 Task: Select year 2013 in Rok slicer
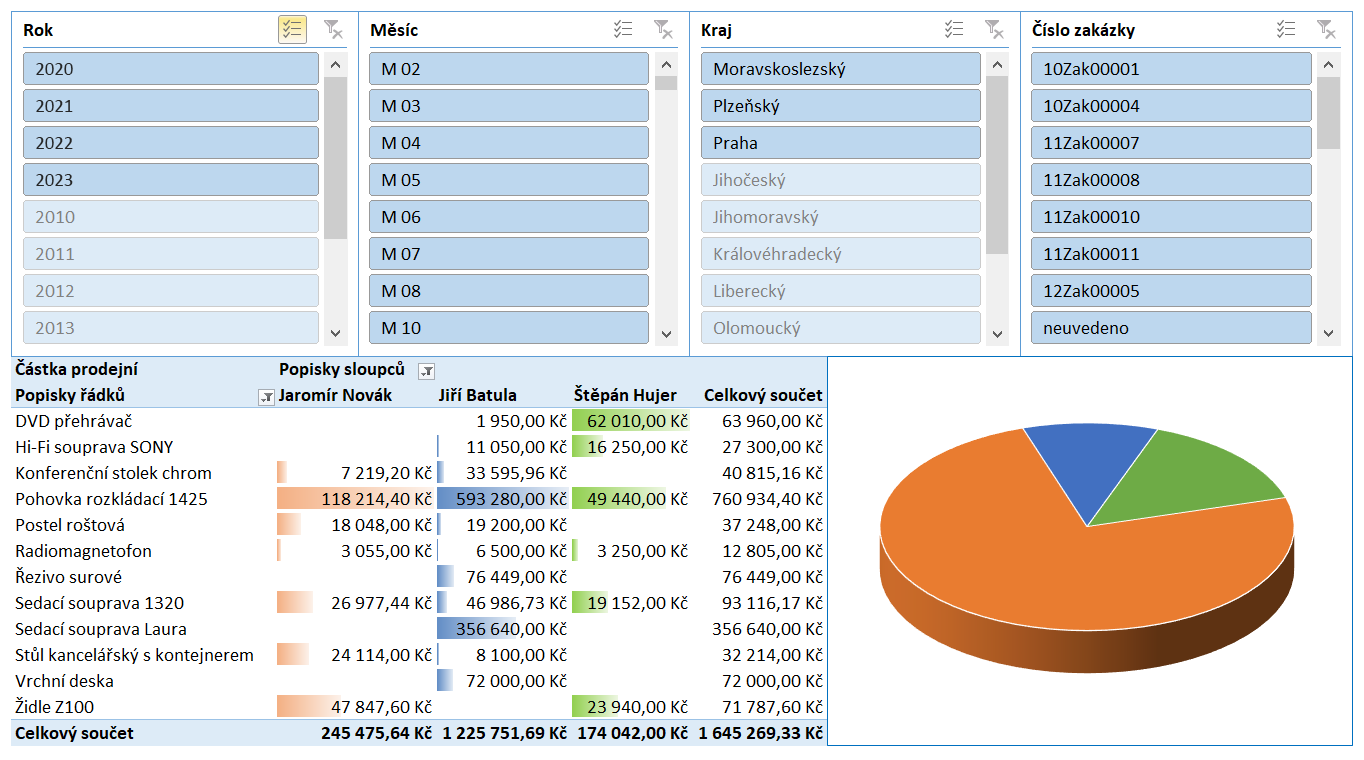coord(171,328)
